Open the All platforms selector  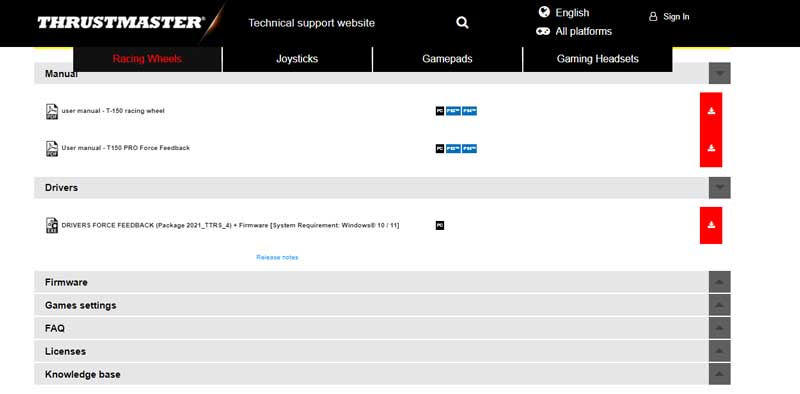point(583,32)
